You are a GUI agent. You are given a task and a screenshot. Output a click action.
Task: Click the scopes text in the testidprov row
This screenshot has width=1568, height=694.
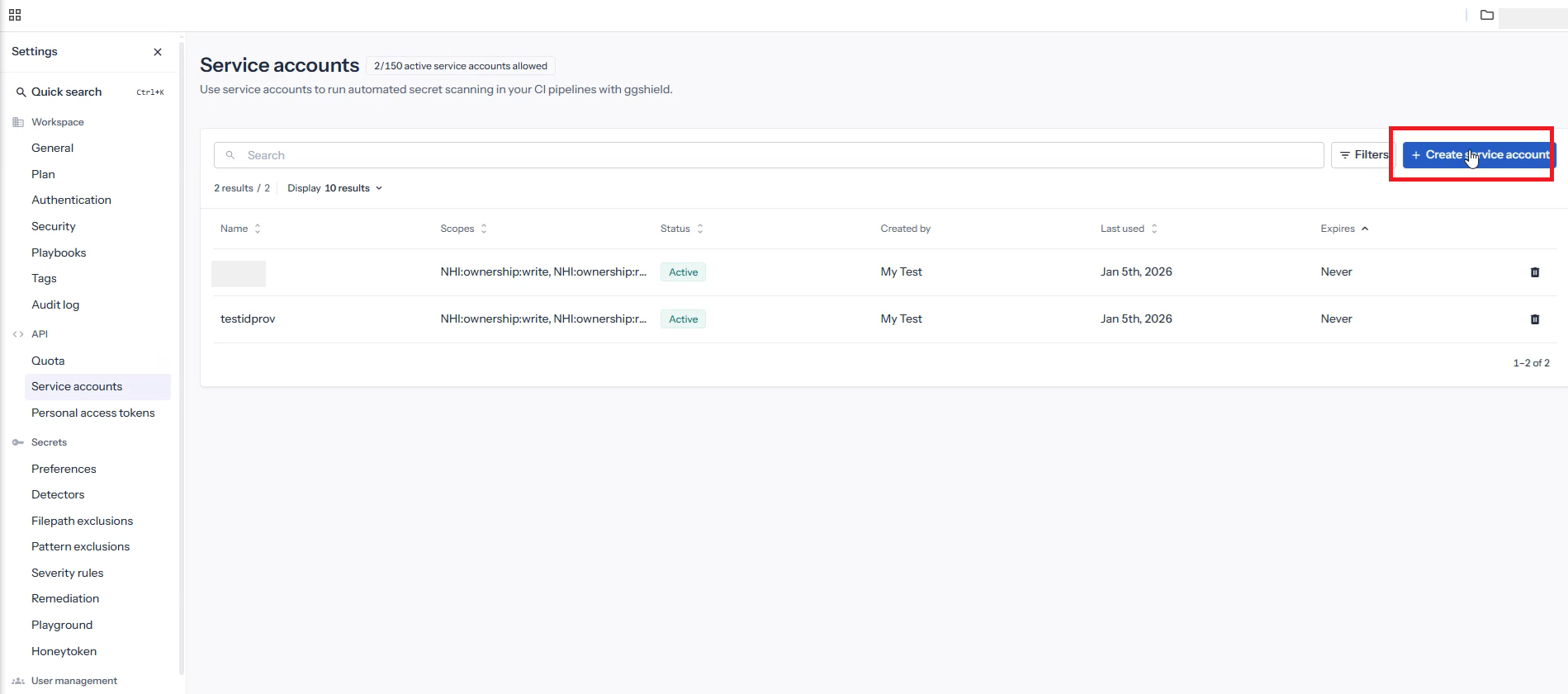(x=543, y=319)
